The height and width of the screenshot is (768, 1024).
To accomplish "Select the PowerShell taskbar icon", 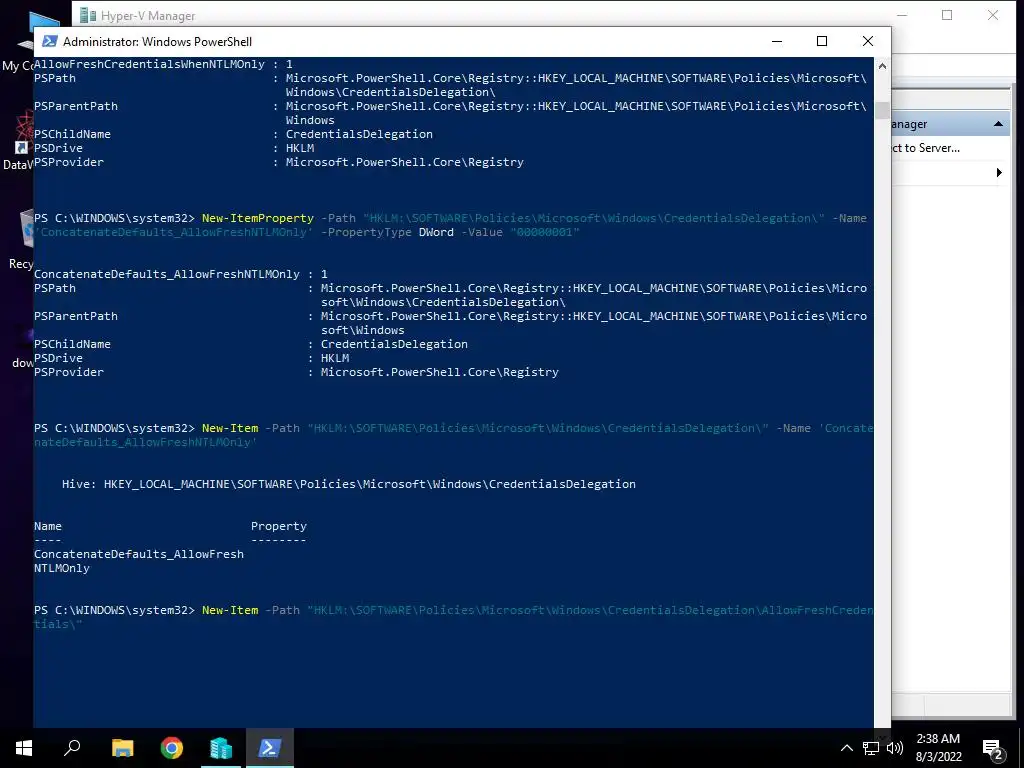I will [x=270, y=748].
